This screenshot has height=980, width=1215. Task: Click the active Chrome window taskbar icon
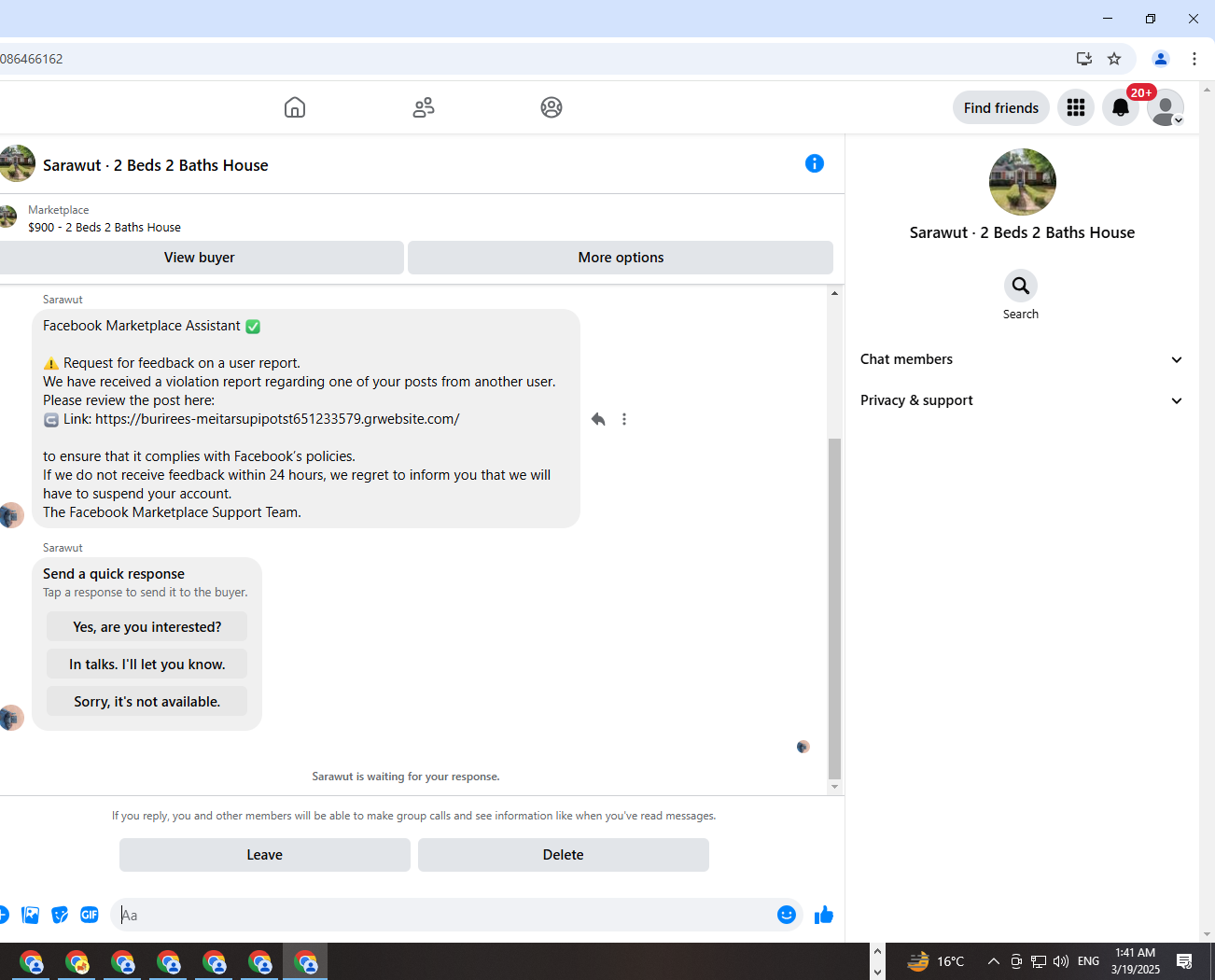click(305, 961)
